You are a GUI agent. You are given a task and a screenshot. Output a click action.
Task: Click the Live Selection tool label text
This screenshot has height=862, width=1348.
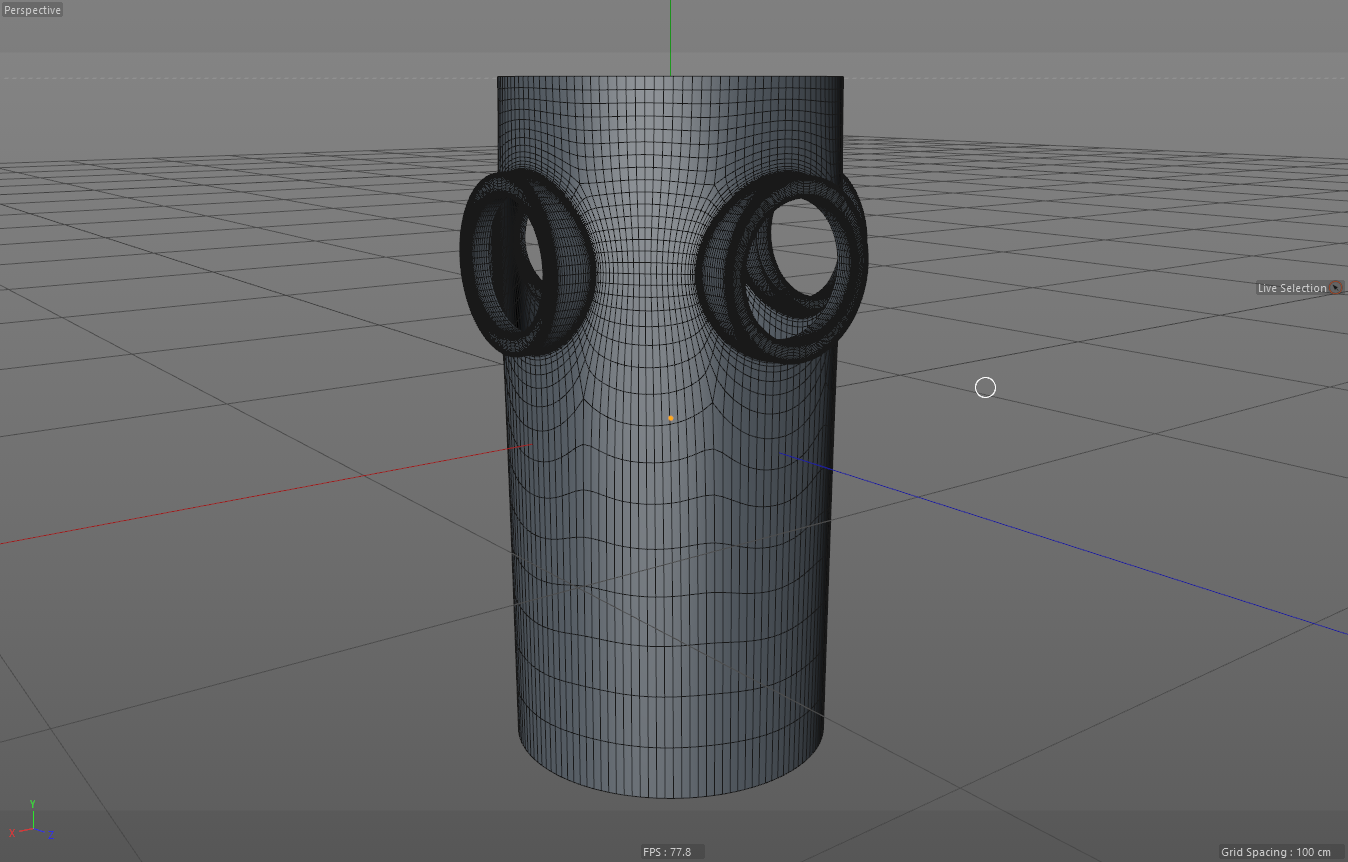pyautogui.click(x=1291, y=288)
